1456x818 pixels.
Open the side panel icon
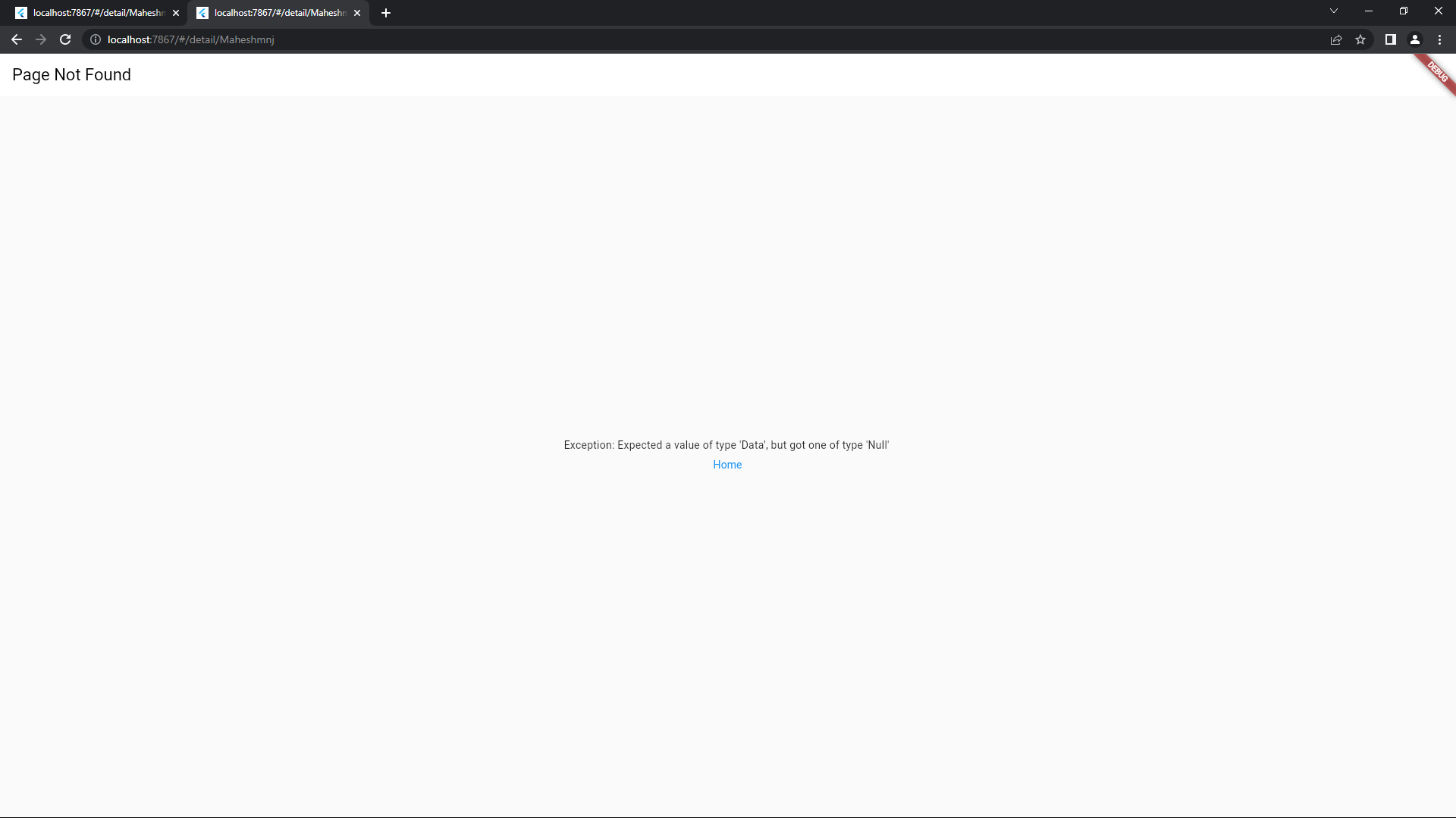point(1390,39)
